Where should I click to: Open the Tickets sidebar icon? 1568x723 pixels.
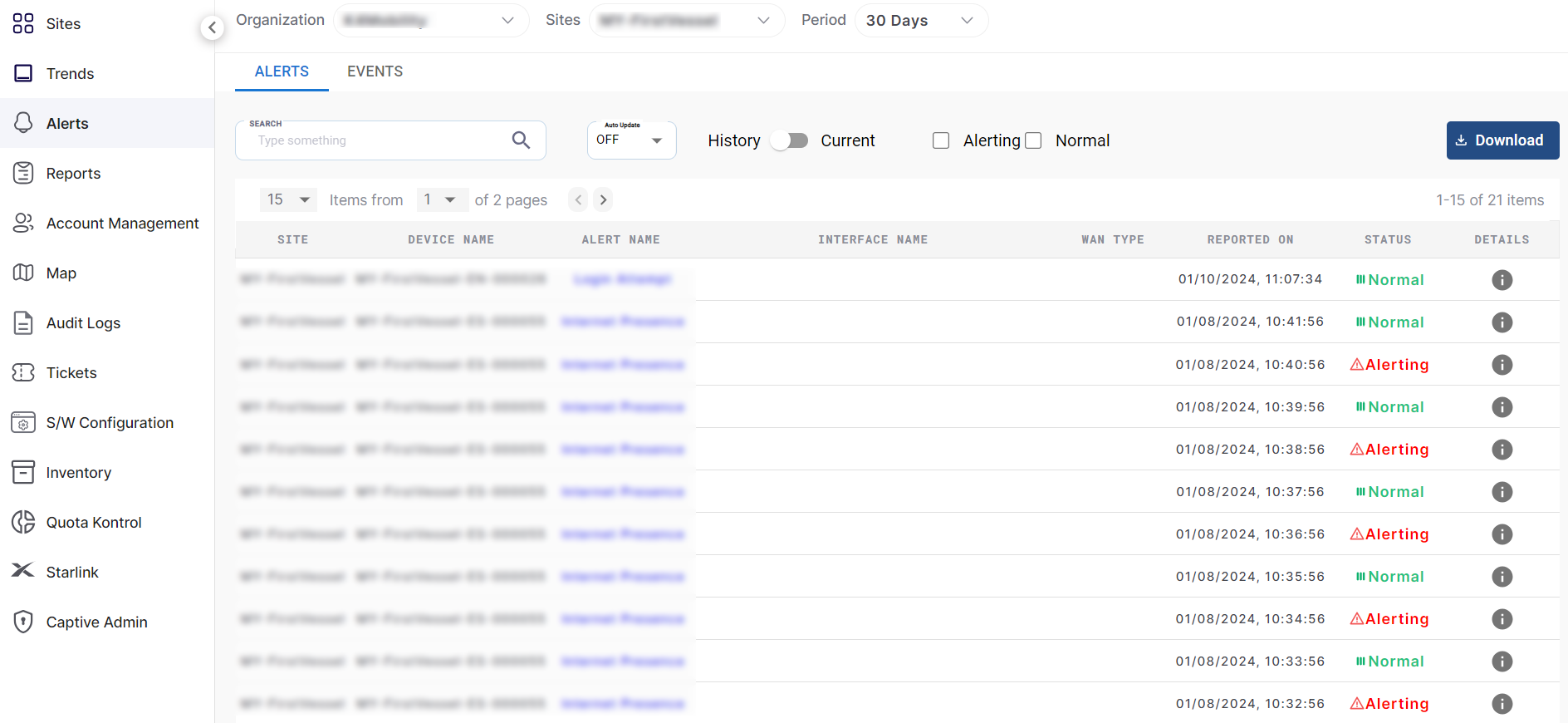(x=23, y=372)
